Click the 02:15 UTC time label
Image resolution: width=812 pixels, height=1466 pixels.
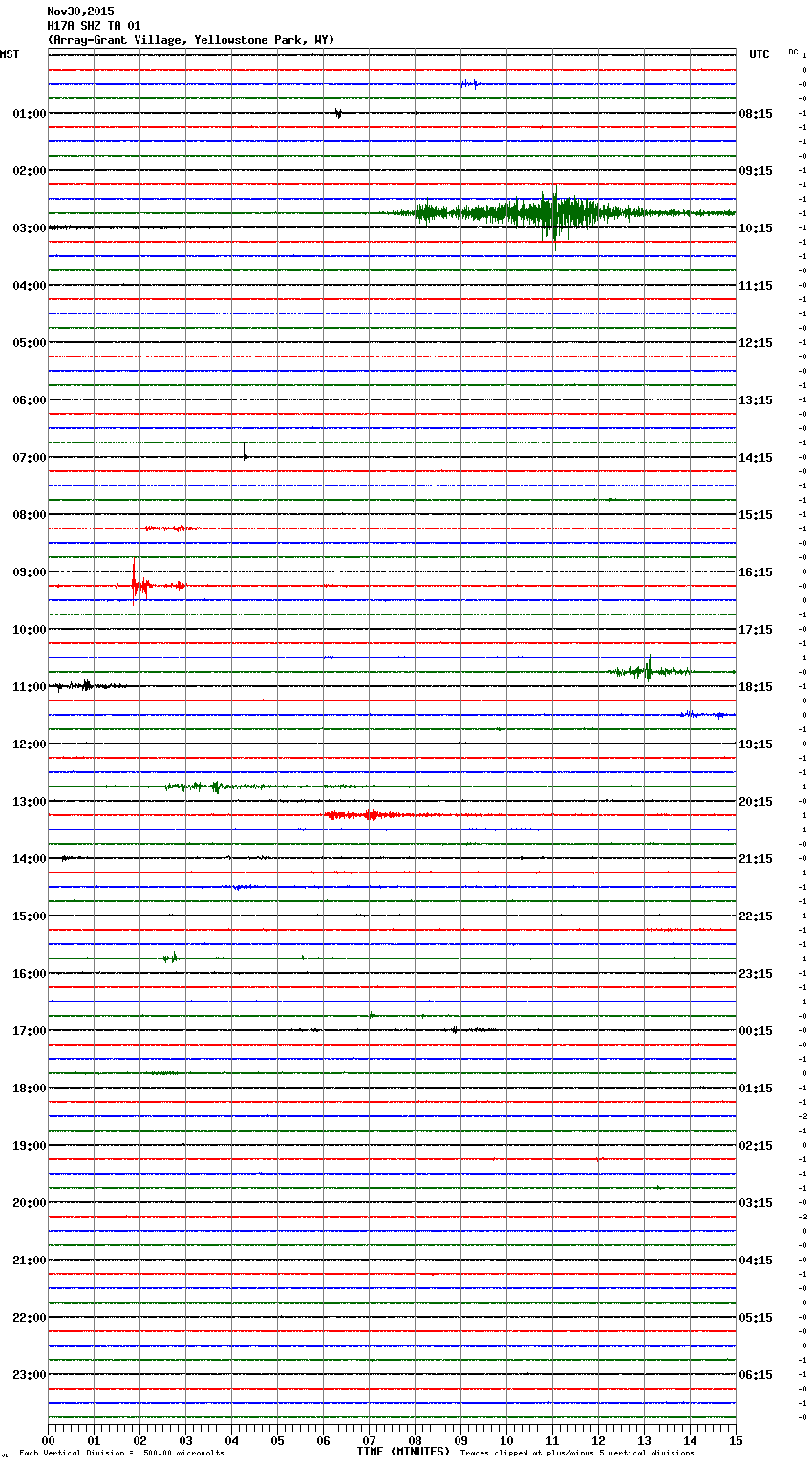tap(756, 1146)
